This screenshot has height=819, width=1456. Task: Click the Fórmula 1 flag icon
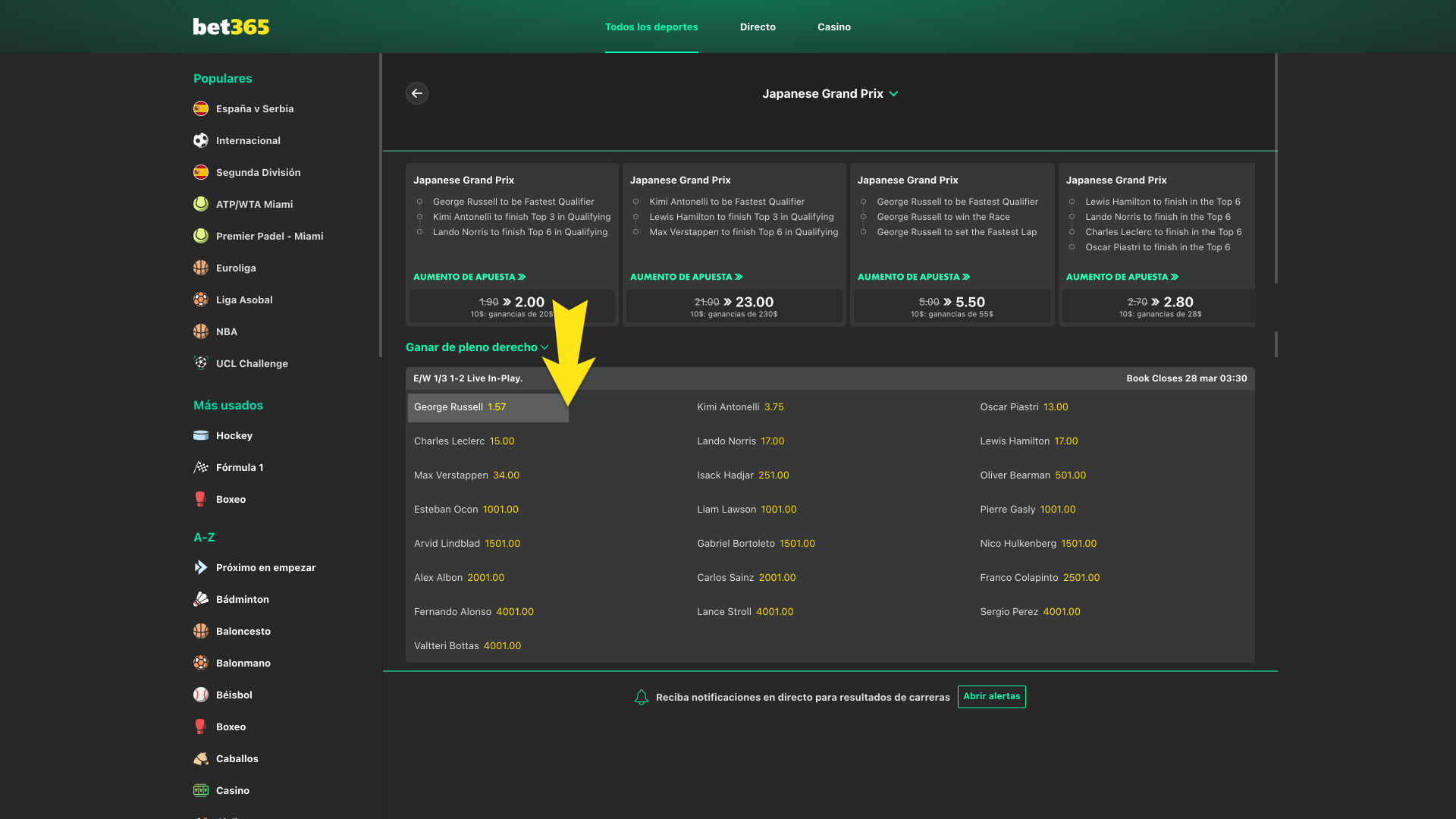(201, 467)
